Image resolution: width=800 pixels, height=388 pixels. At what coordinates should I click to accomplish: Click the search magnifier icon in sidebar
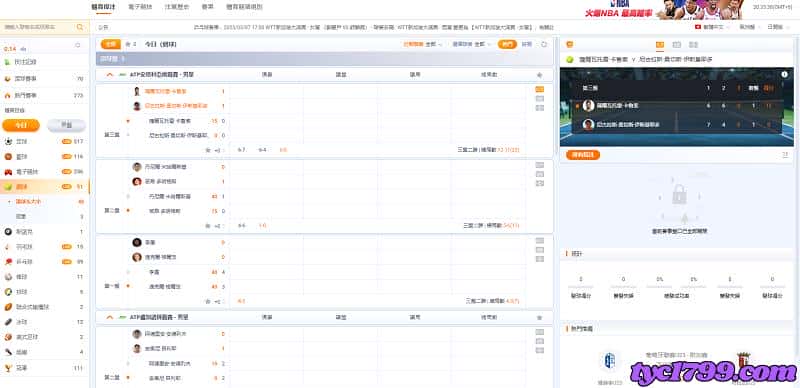[x=80, y=27]
